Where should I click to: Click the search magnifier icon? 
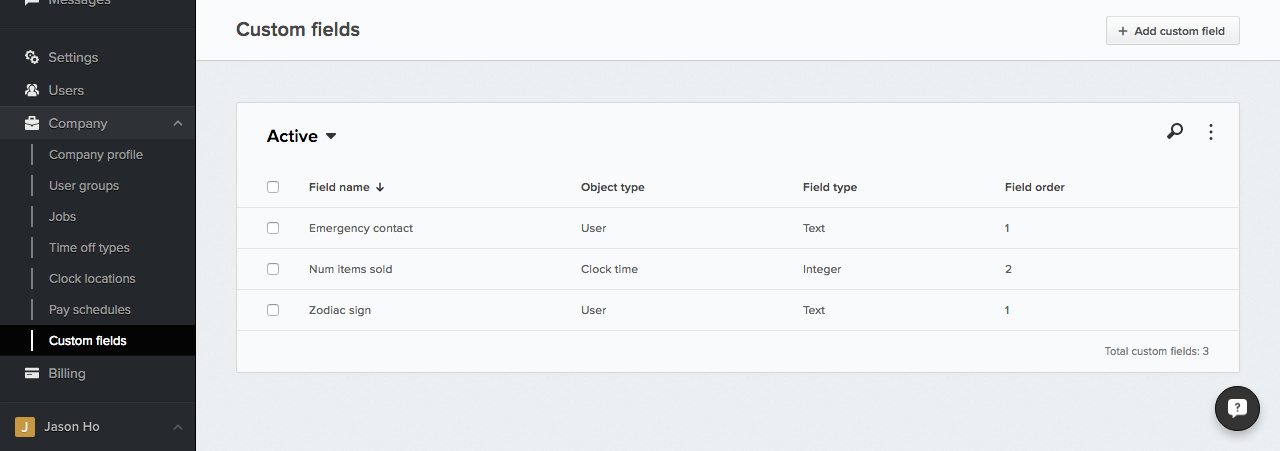(x=1175, y=131)
